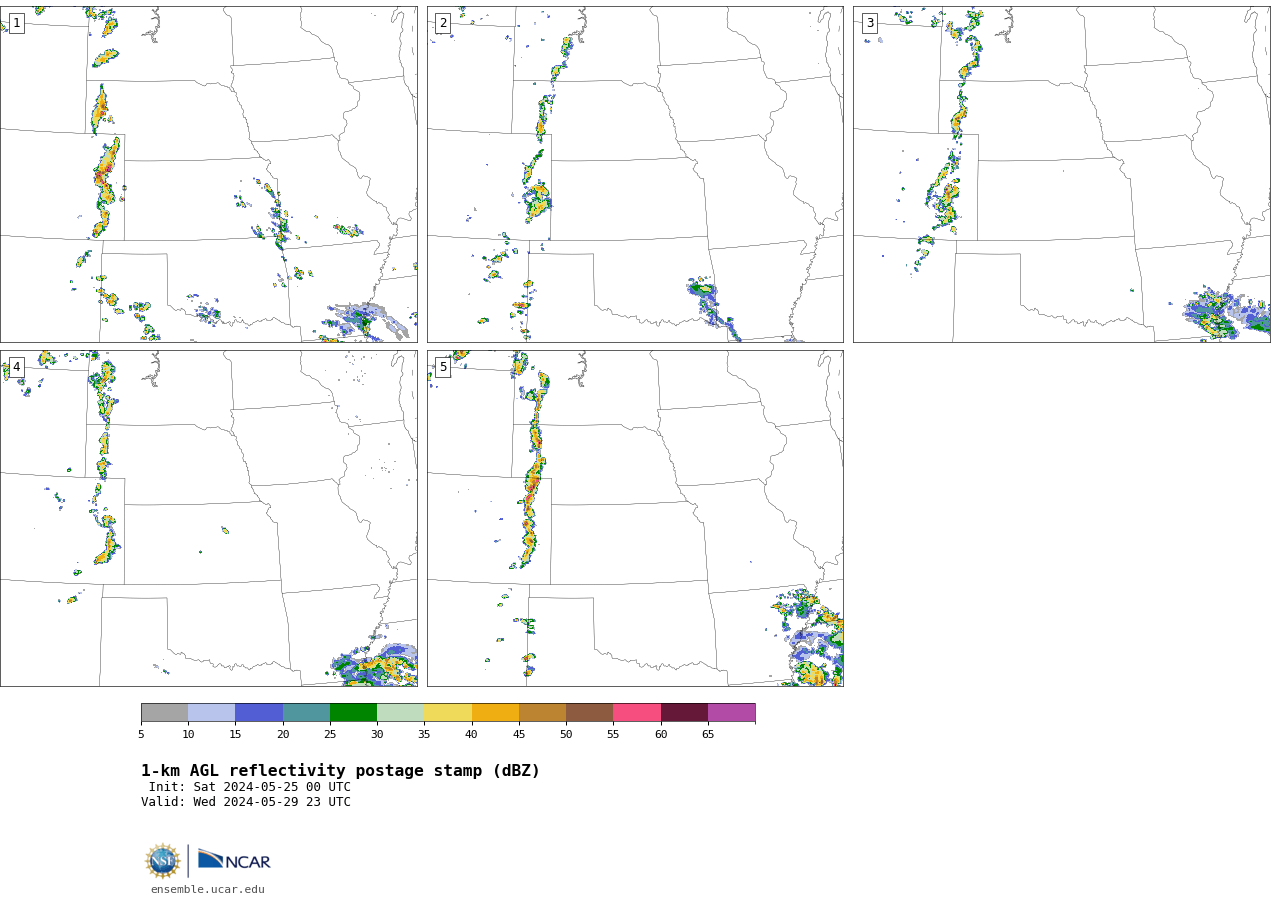Screen dimensions: 1280x901
Task: Open ensemble member 1 reflectivity map
Action: tap(209, 175)
